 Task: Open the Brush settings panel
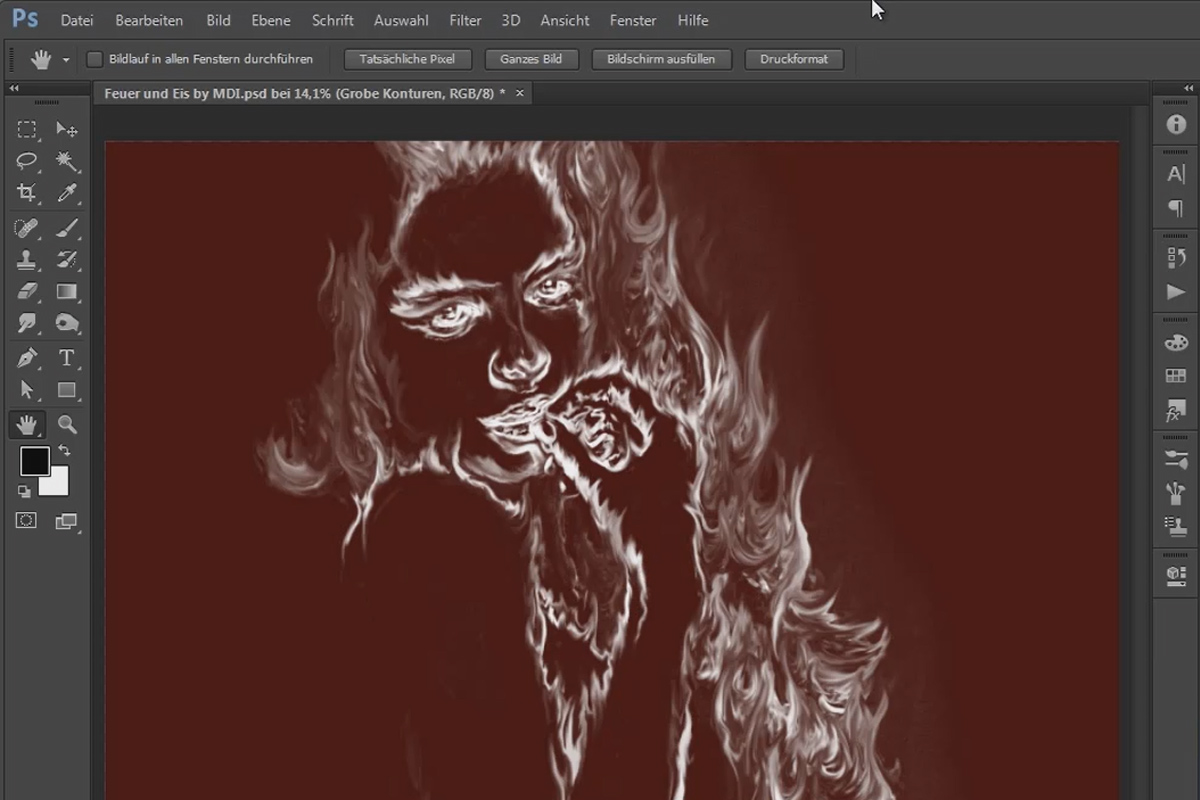pos(1176,459)
